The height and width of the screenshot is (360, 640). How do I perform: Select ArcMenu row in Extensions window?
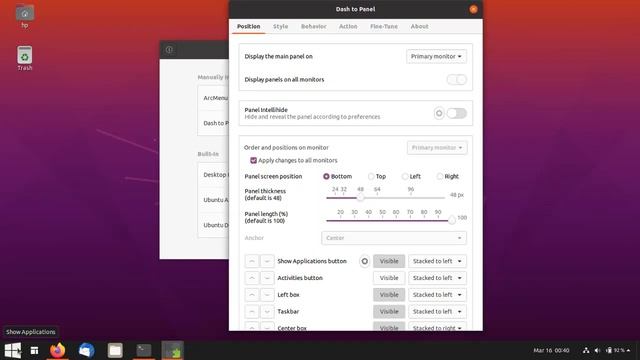coord(213,98)
